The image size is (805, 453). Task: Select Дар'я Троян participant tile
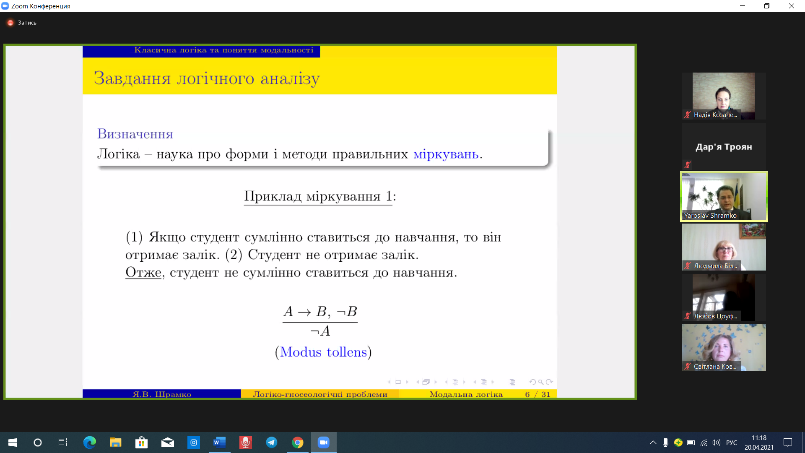tap(723, 146)
